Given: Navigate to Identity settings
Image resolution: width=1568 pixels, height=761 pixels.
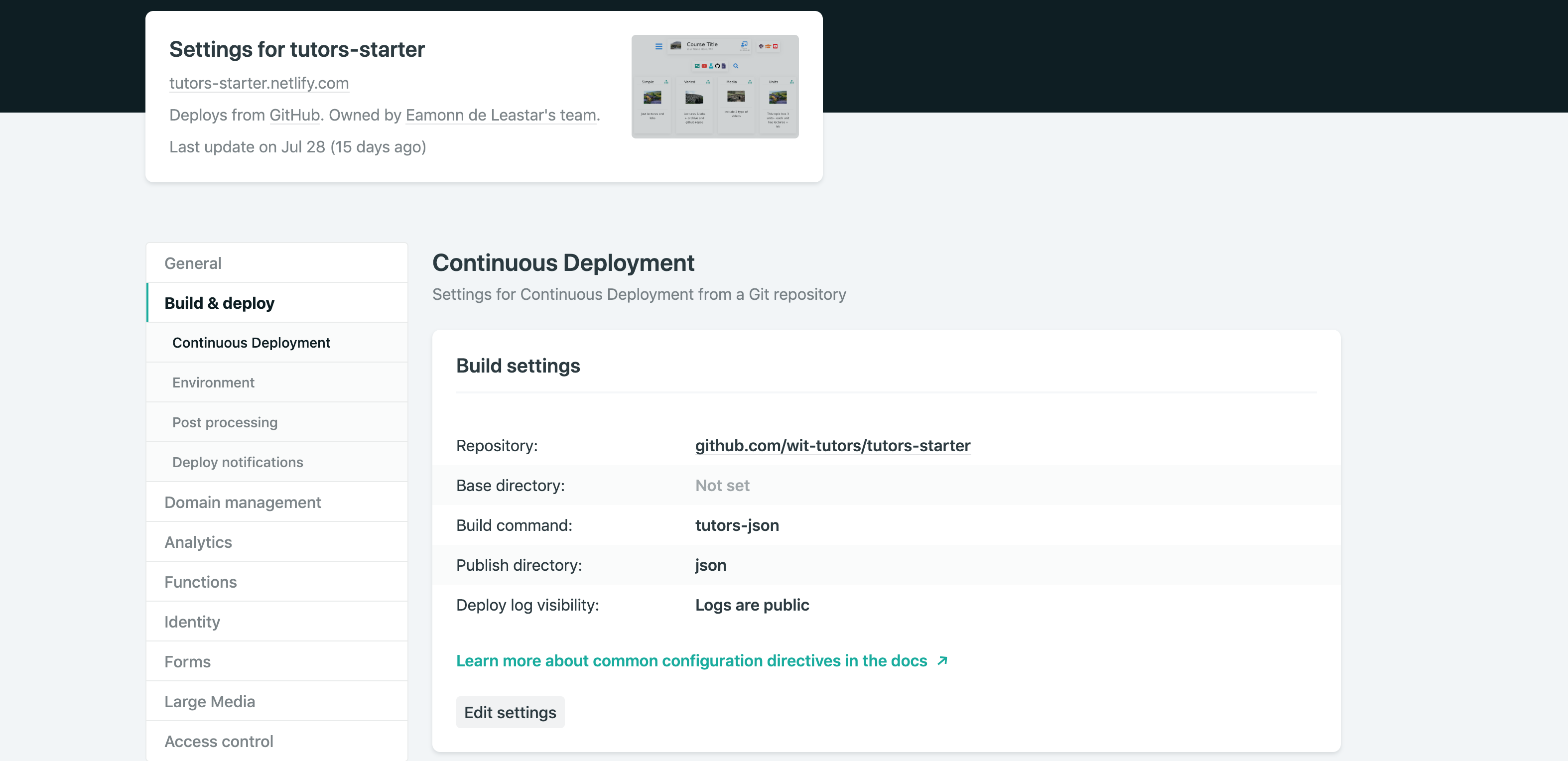Looking at the screenshot, I should (x=192, y=621).
